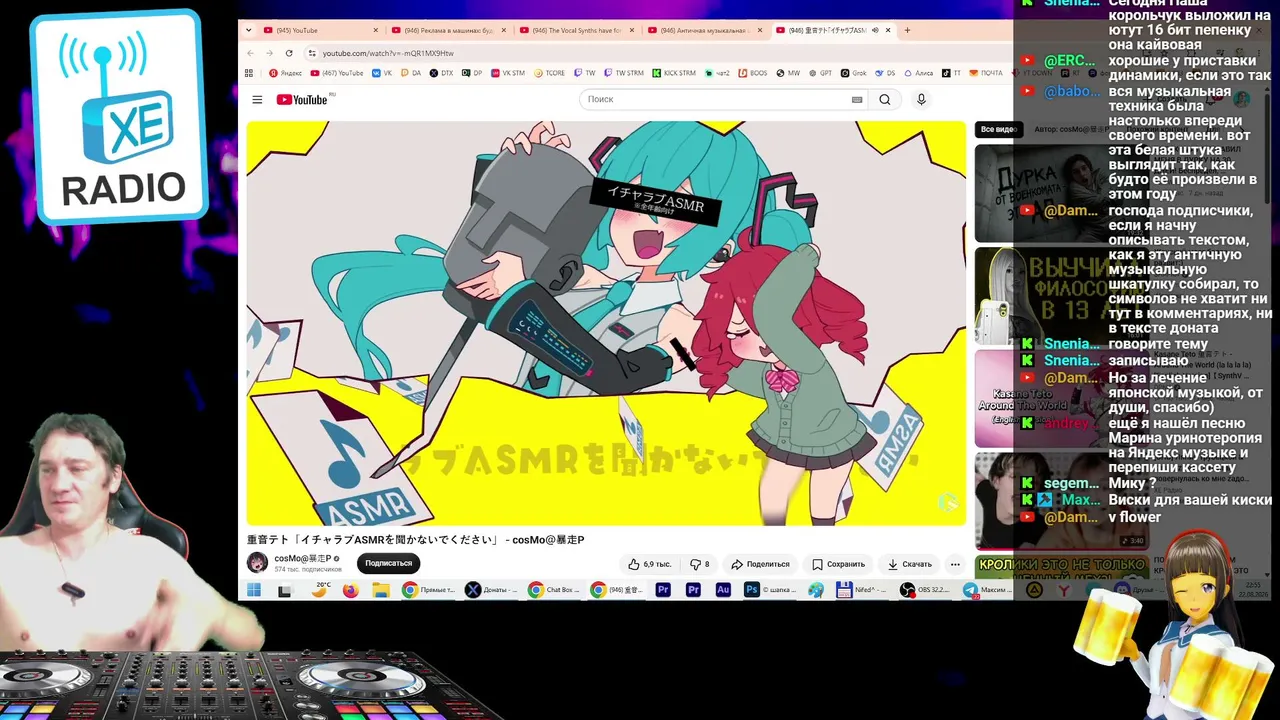Click the Поделиться share button
Screen dimensions: 1280x720
pyautogui.click(x=760, y=564)
